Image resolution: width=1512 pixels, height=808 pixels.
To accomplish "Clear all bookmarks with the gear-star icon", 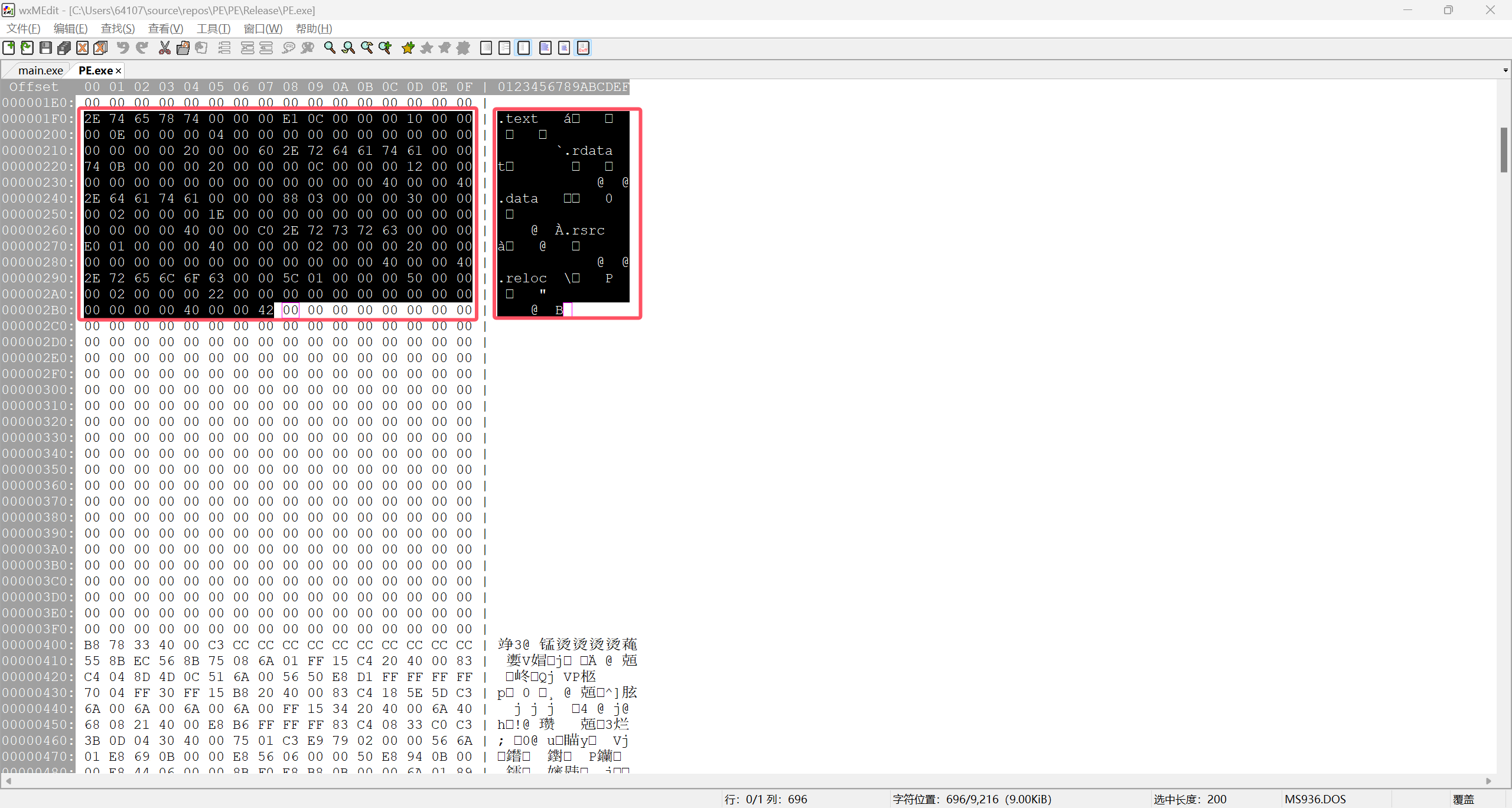I will (464, 48).
